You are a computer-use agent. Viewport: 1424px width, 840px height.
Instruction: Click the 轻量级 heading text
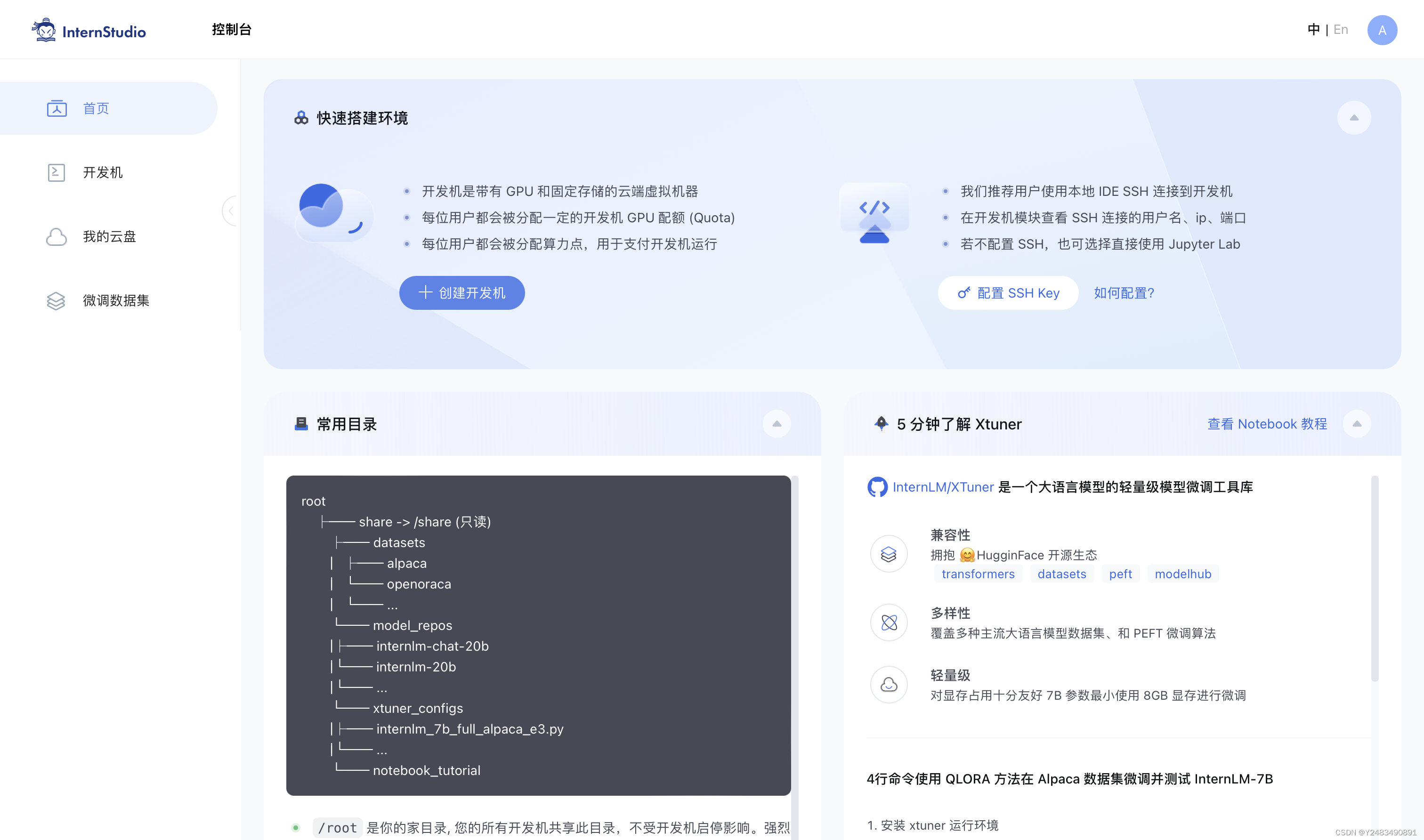coord(950,675)
